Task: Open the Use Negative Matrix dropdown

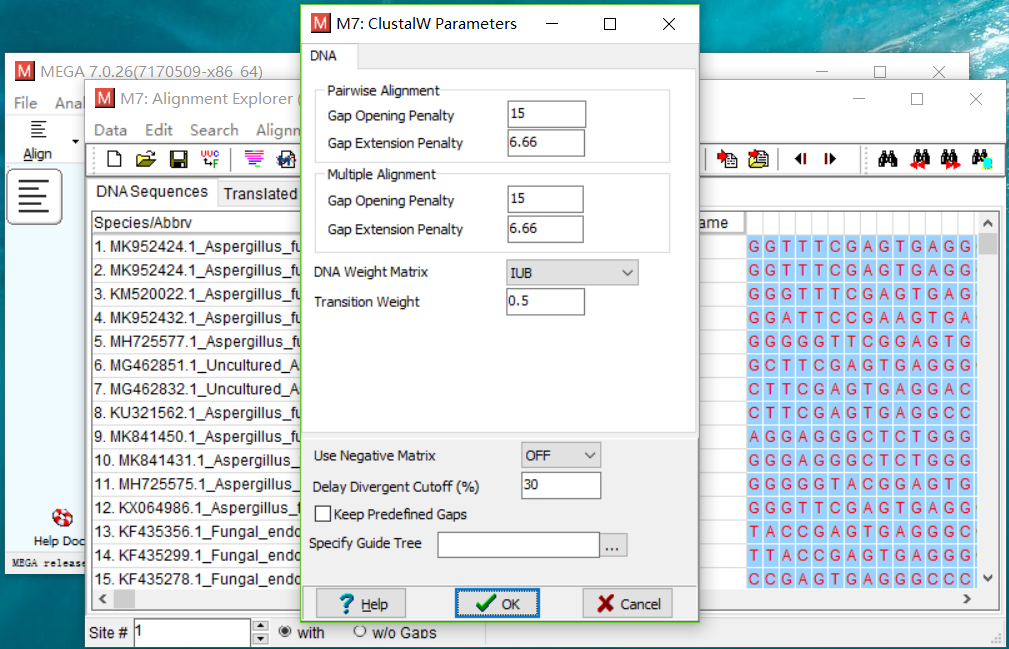Action: coord(560,455)
